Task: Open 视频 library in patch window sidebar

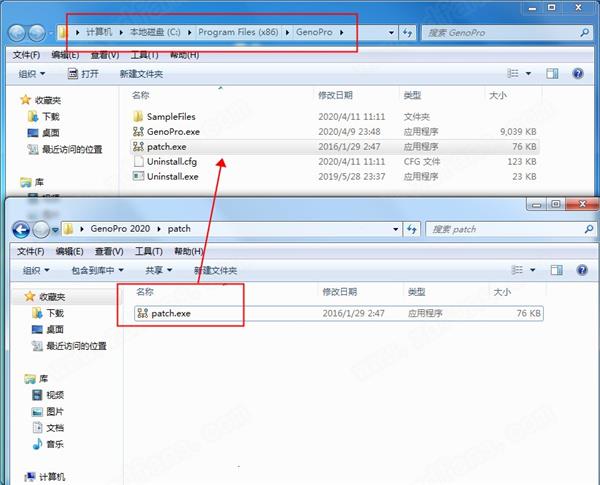Action: (48, 395)
